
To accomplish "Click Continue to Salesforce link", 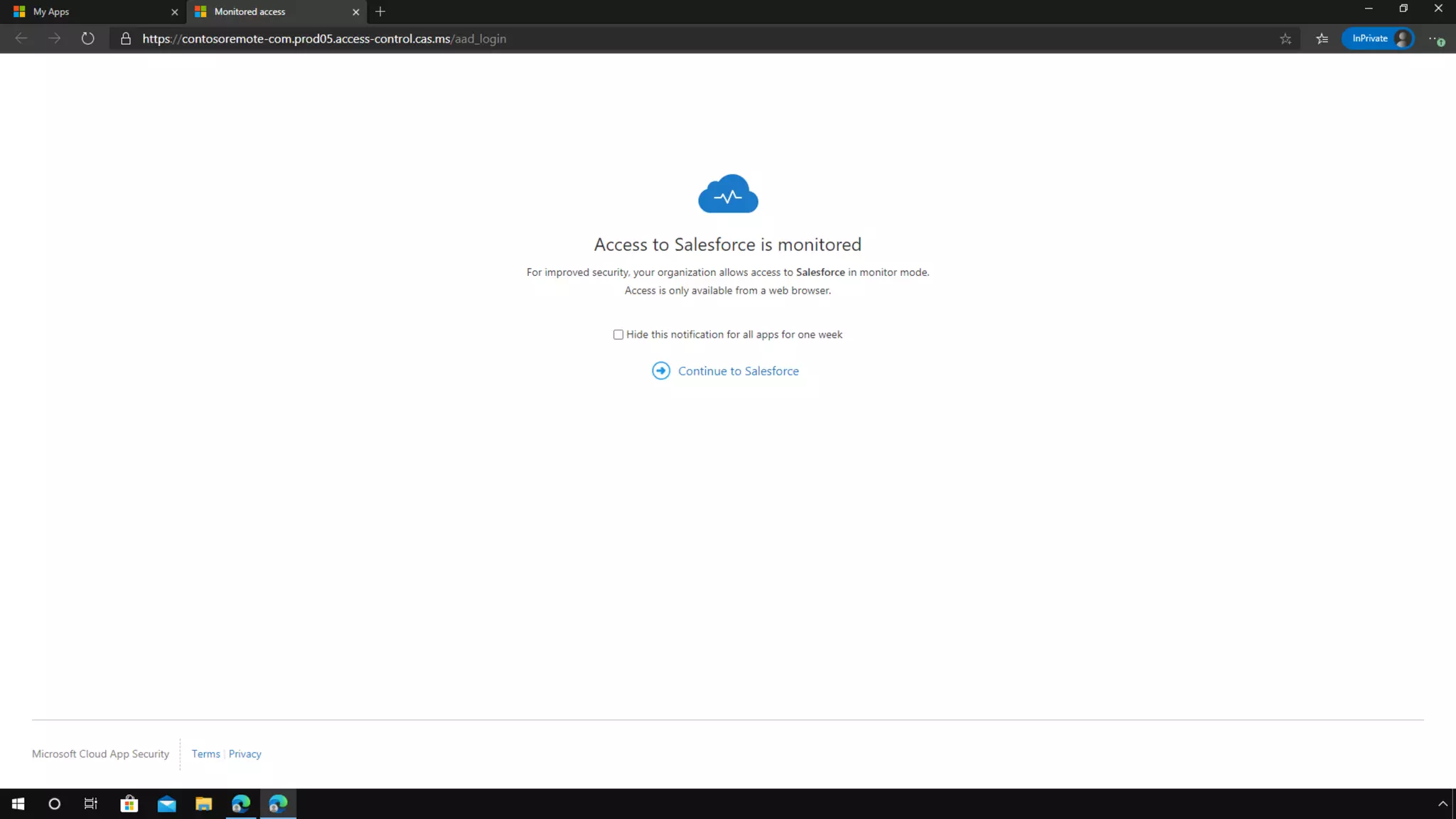I will click(x=738, y=370).
